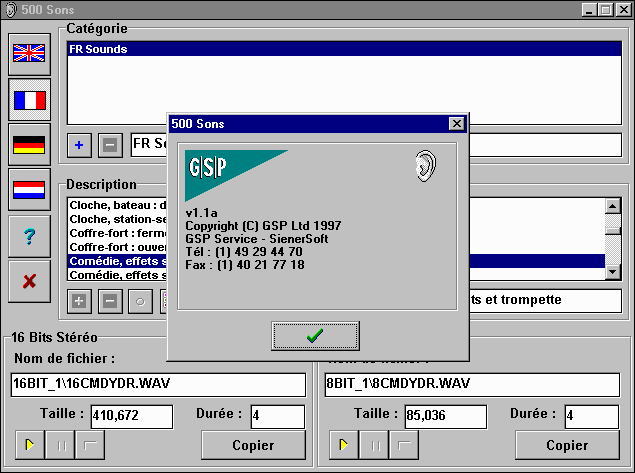Open help with the question mark icon
Image resolution: width=635 pixels, height=473 pixels.
(x=30, y=236)
